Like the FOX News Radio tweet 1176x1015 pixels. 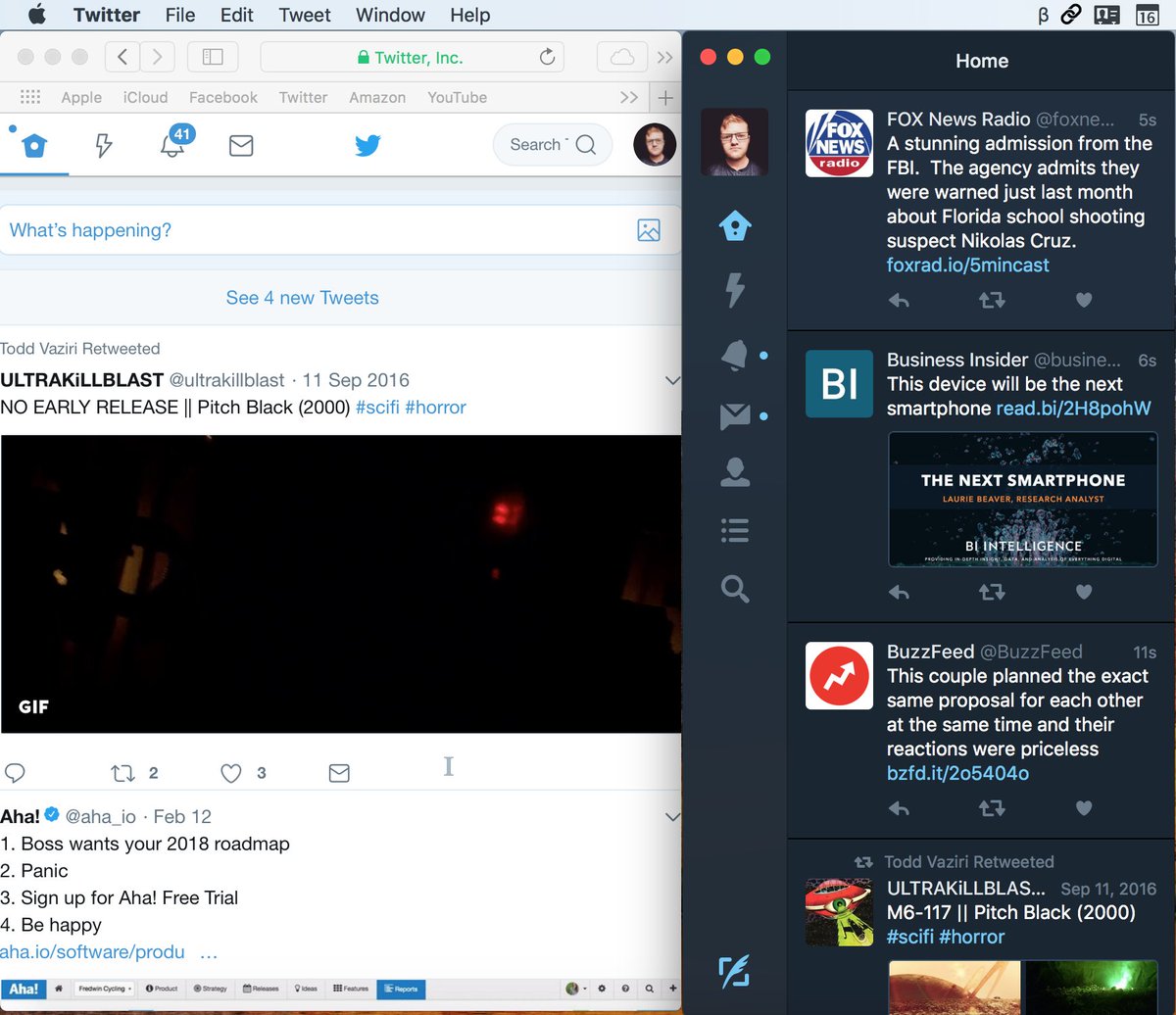1084,301
